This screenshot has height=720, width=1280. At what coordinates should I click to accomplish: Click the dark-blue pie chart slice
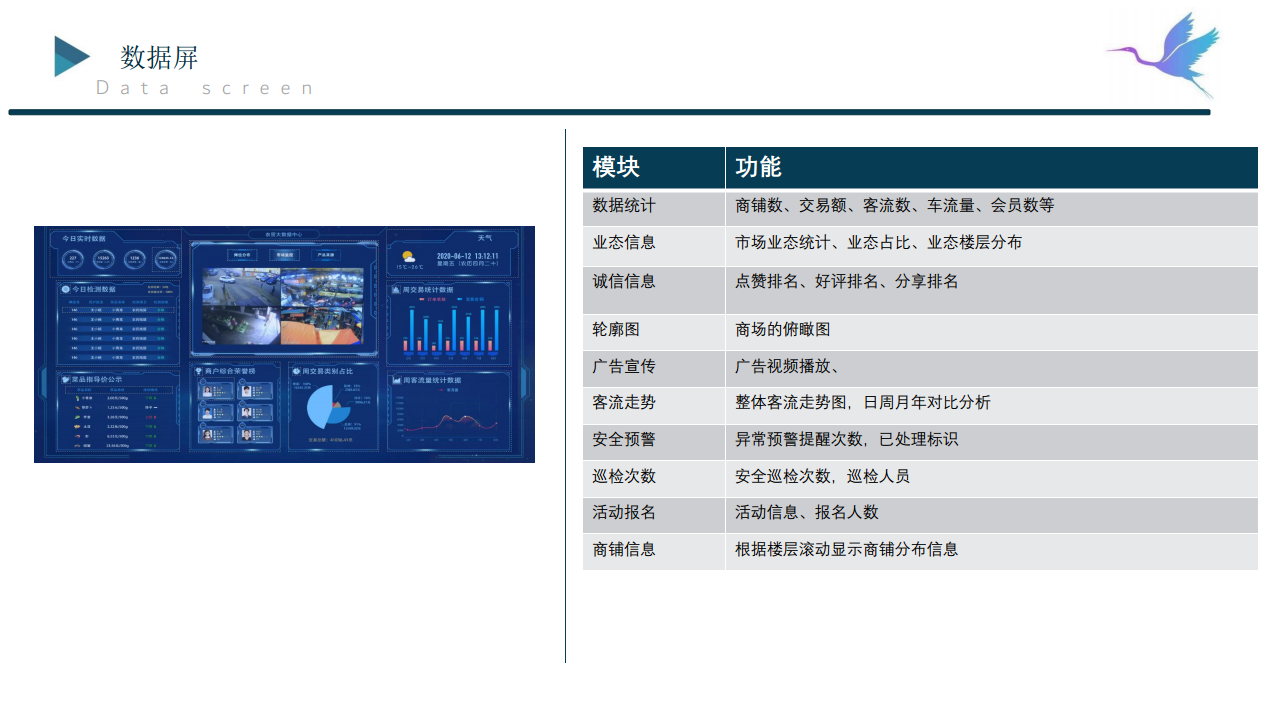pyautogui.click(x=340, y=415)
